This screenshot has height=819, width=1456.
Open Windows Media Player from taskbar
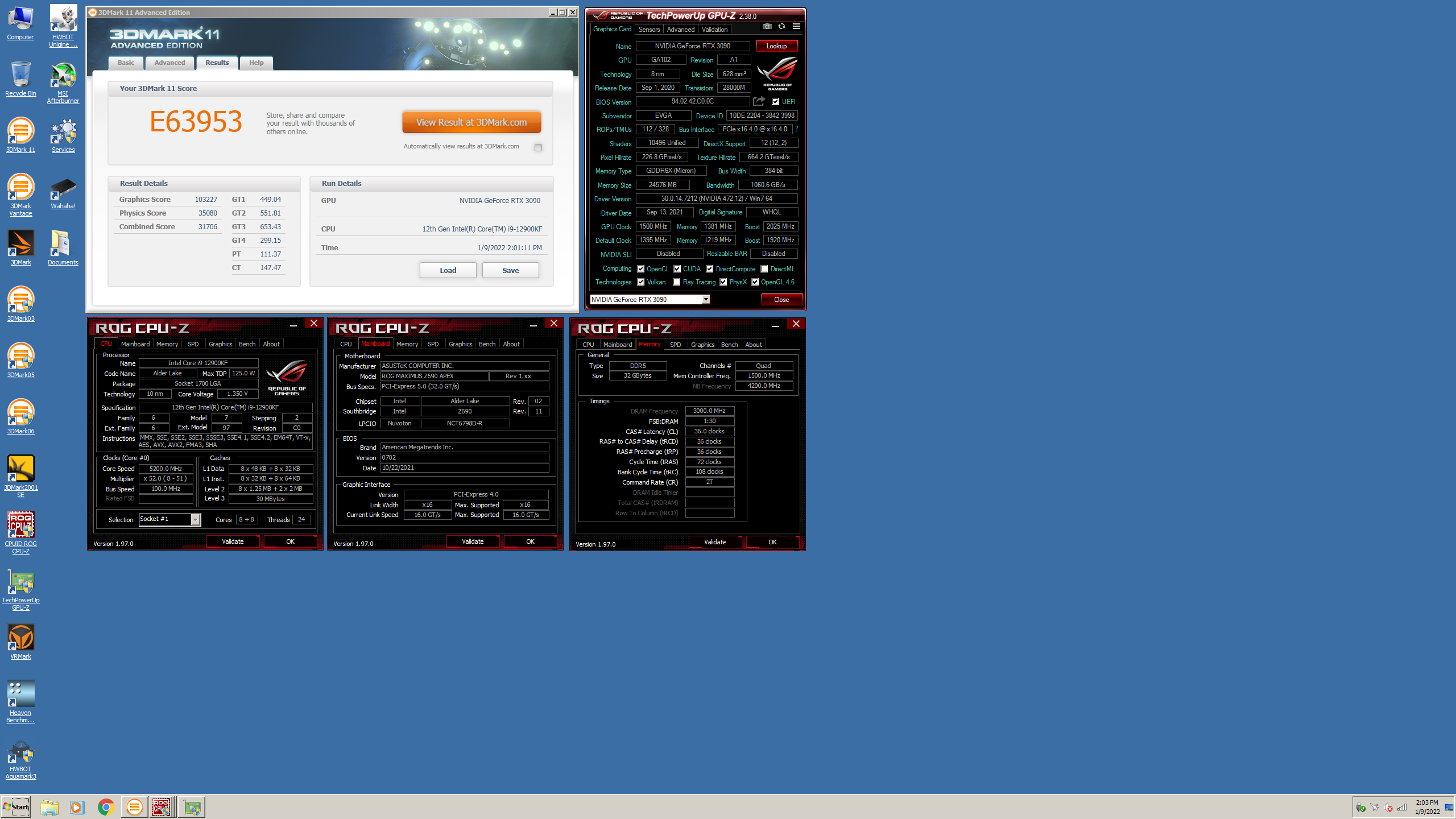[x=77, y=806]
